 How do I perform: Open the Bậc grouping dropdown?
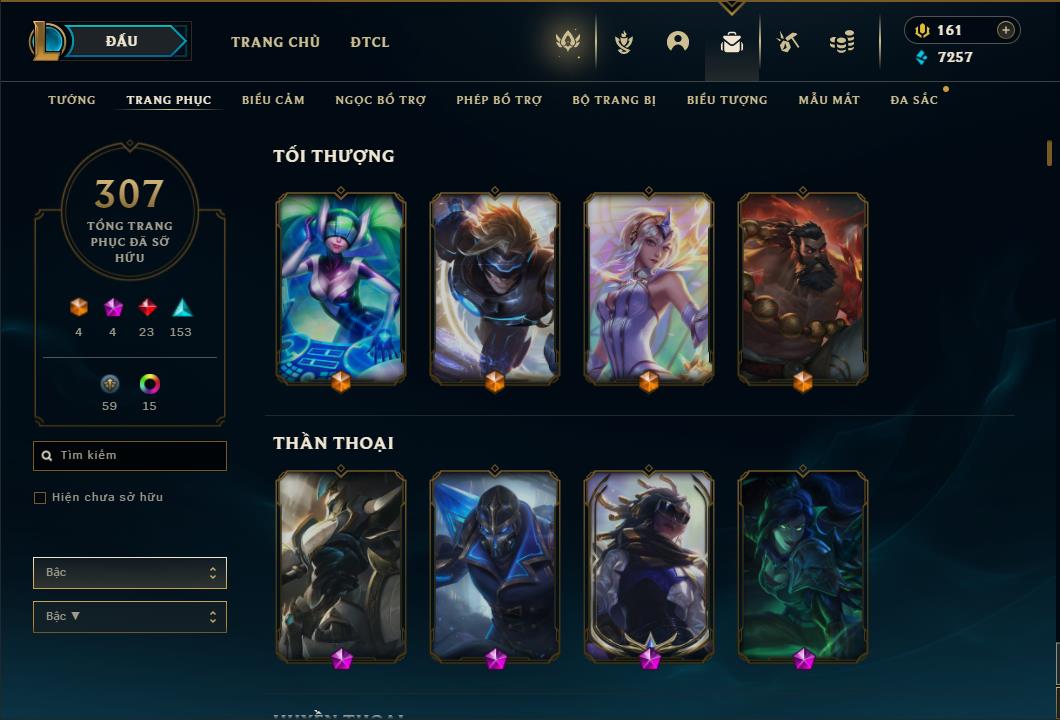tap(130, 573)
